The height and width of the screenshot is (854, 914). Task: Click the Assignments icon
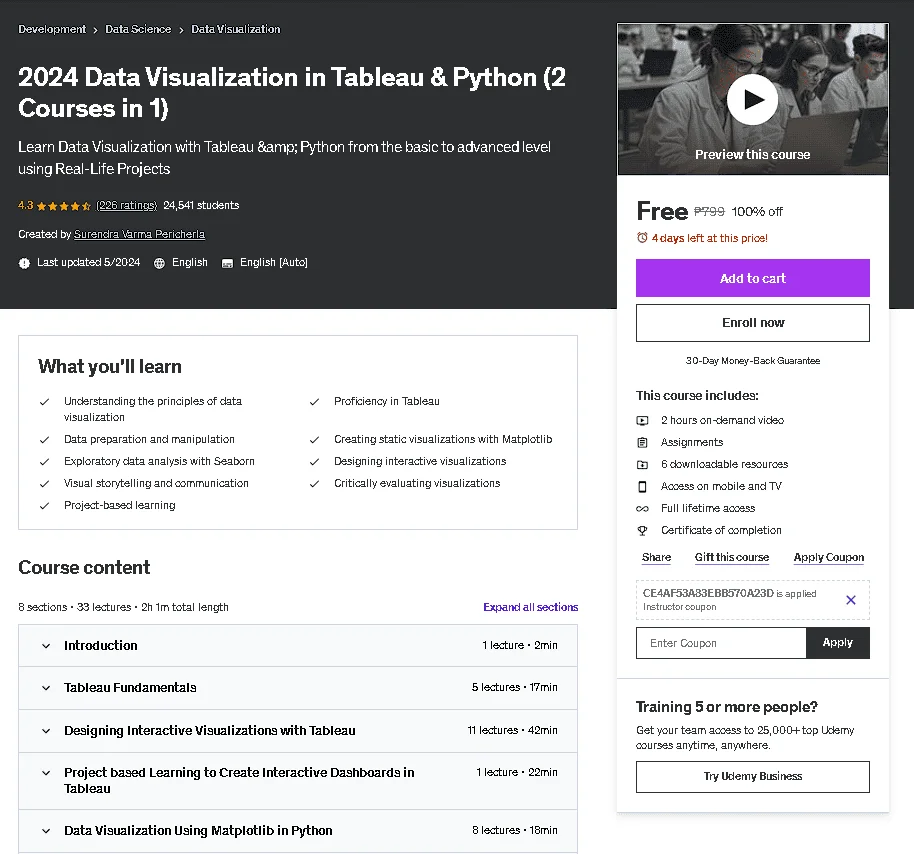[x=642, y=442]
